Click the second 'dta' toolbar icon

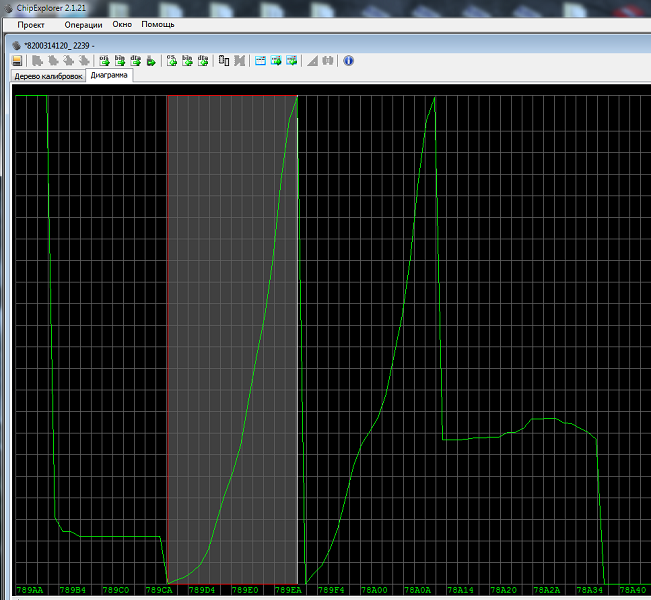tap(202, 60)
